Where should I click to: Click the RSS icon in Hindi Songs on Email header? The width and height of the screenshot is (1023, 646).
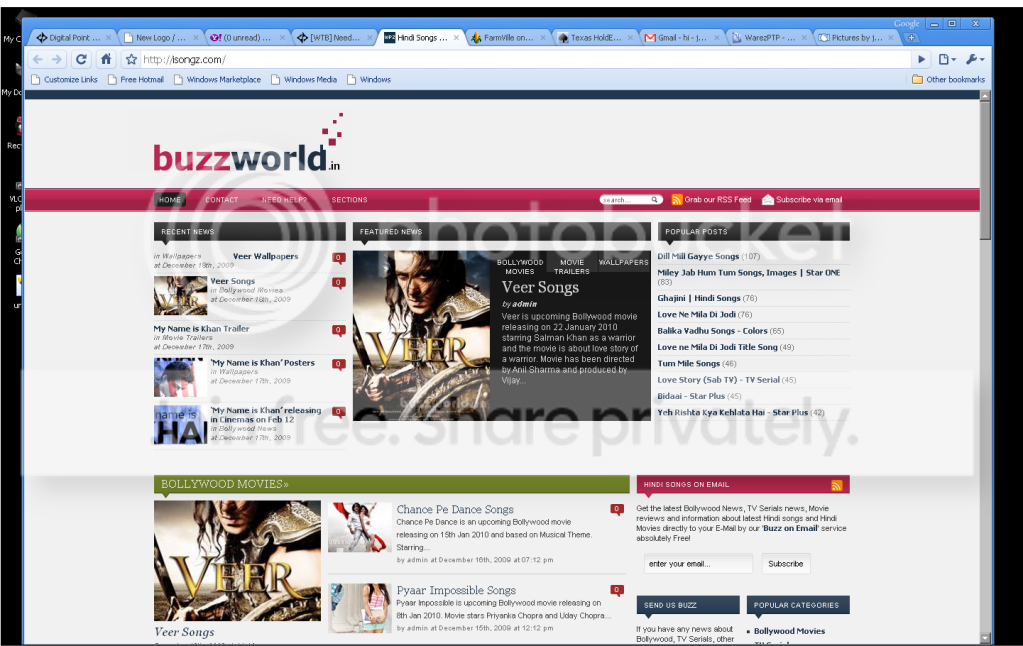point(836,485)
